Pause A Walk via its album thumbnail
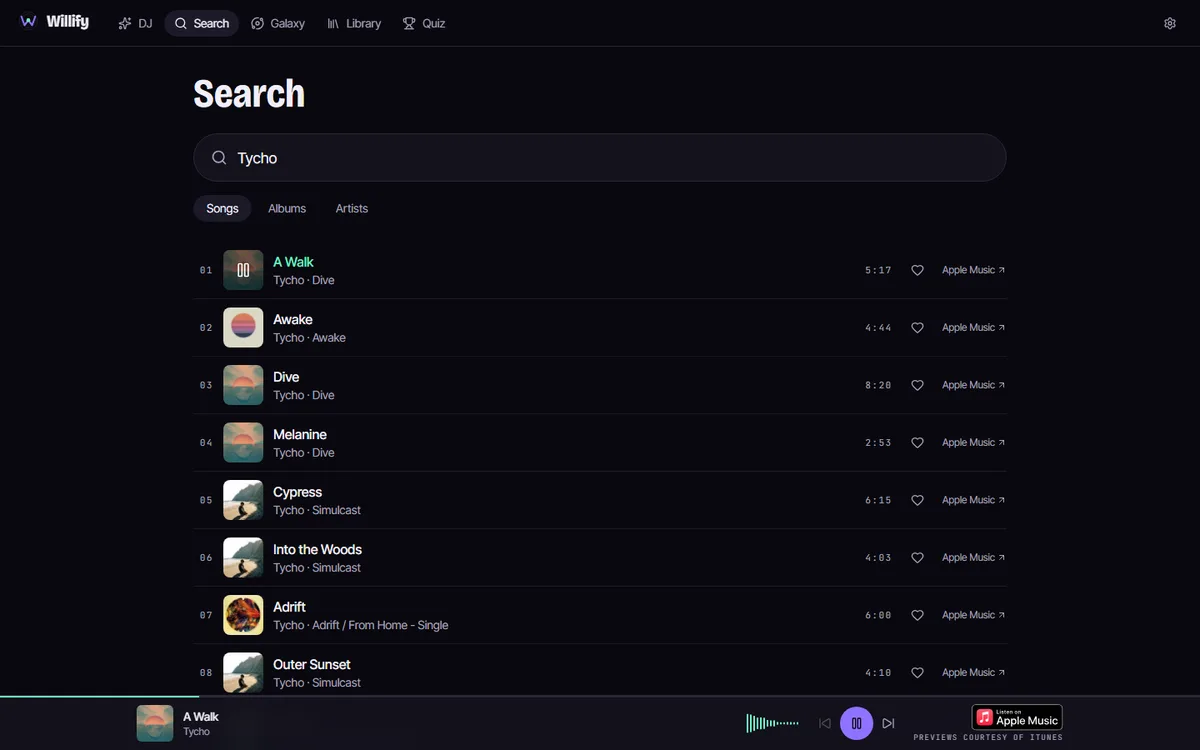The height and width of the screenshot is (750, 1200). pos(243,270)
